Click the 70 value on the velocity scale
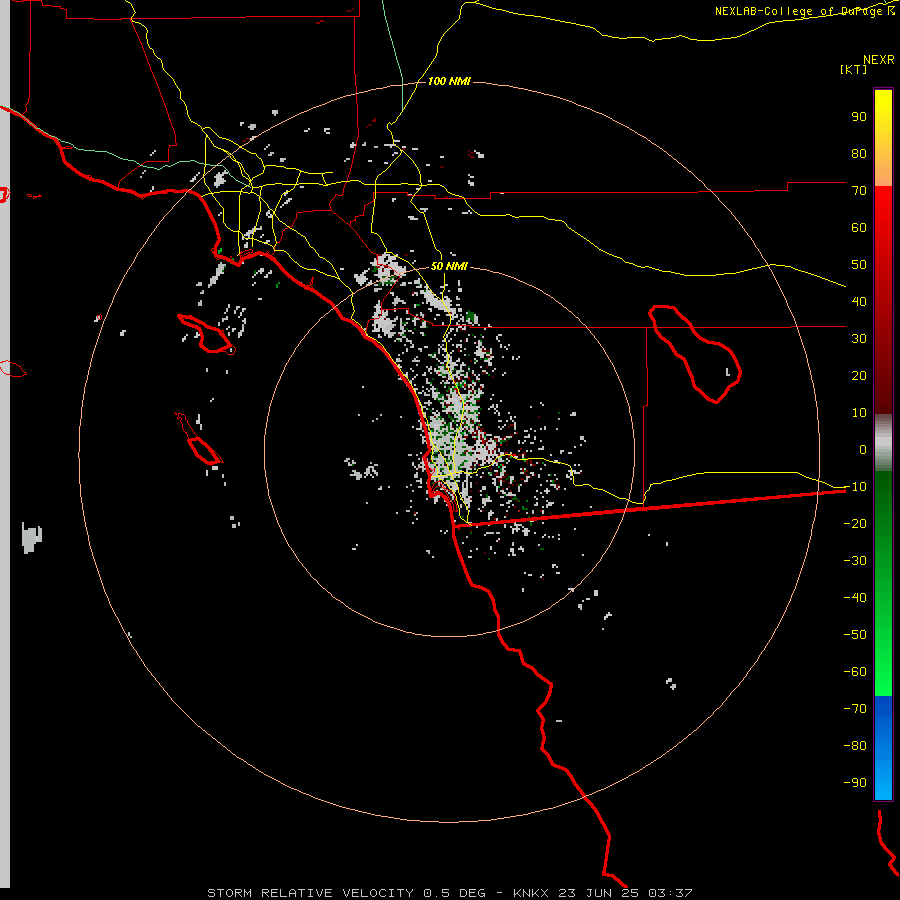Viewport: 900px width, 900px height. (859, 191)
